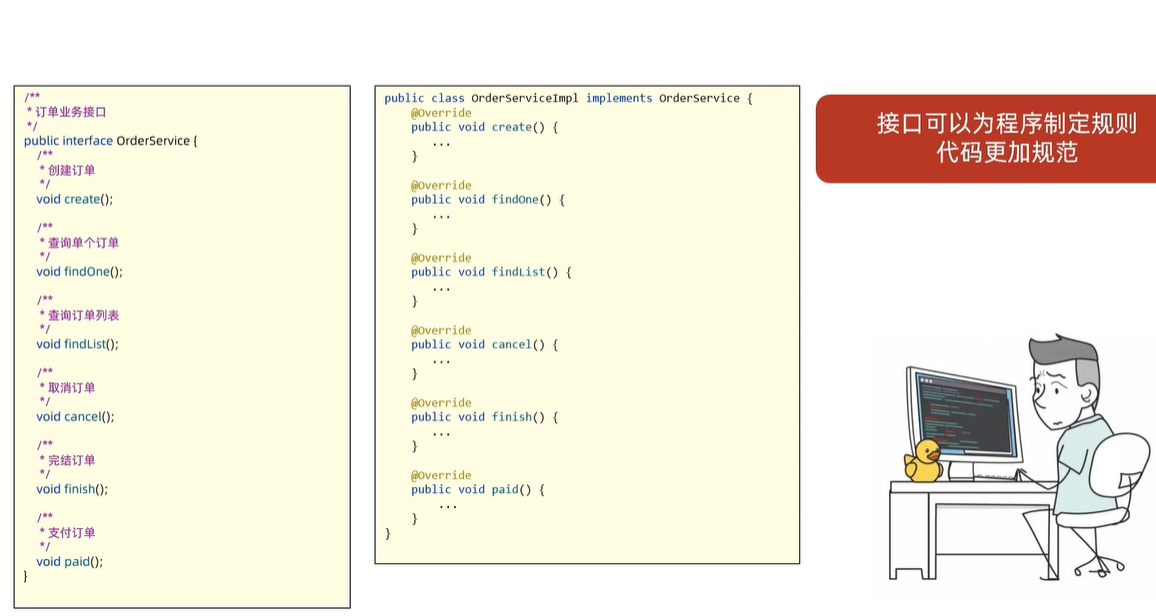
Task: Click the '订单业务接口' comment at top
Action: 70,112
